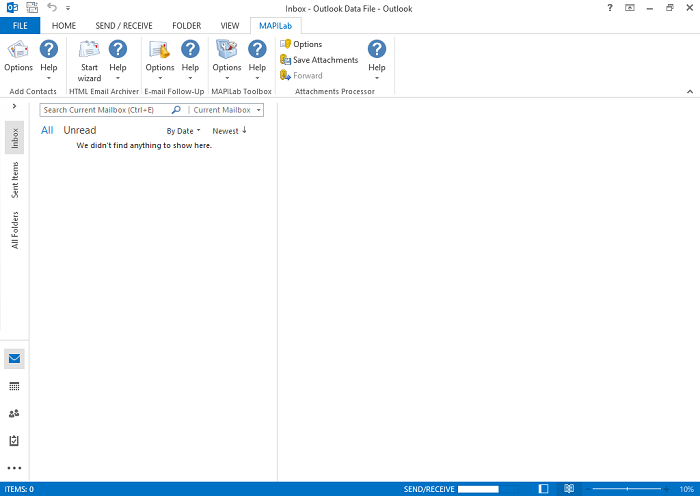The width and height of the screenshot is (700, 496).
Task: Switch to the SEND / RECEIVE tab
Action: coord(124,25)
